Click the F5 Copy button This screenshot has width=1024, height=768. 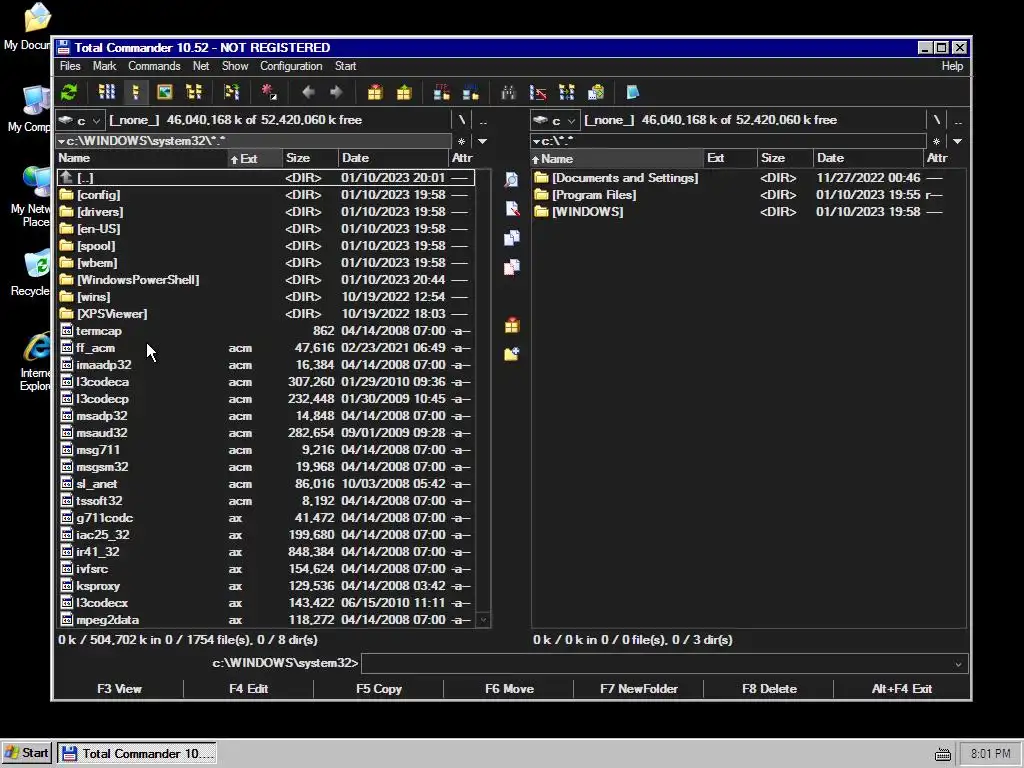pos(379,689)
